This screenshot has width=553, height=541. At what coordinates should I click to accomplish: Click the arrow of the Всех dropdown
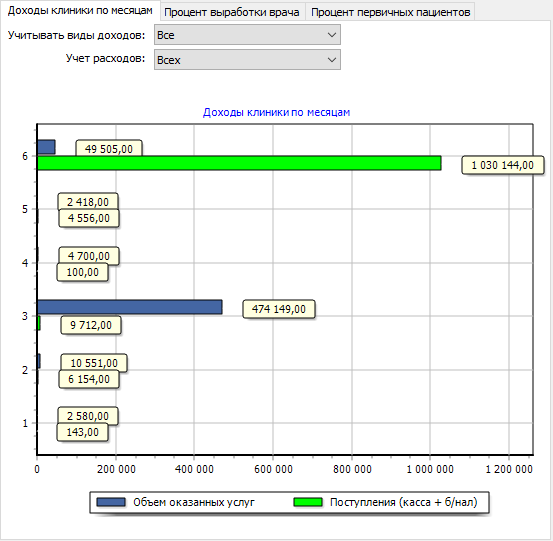(x=332, y=60)
